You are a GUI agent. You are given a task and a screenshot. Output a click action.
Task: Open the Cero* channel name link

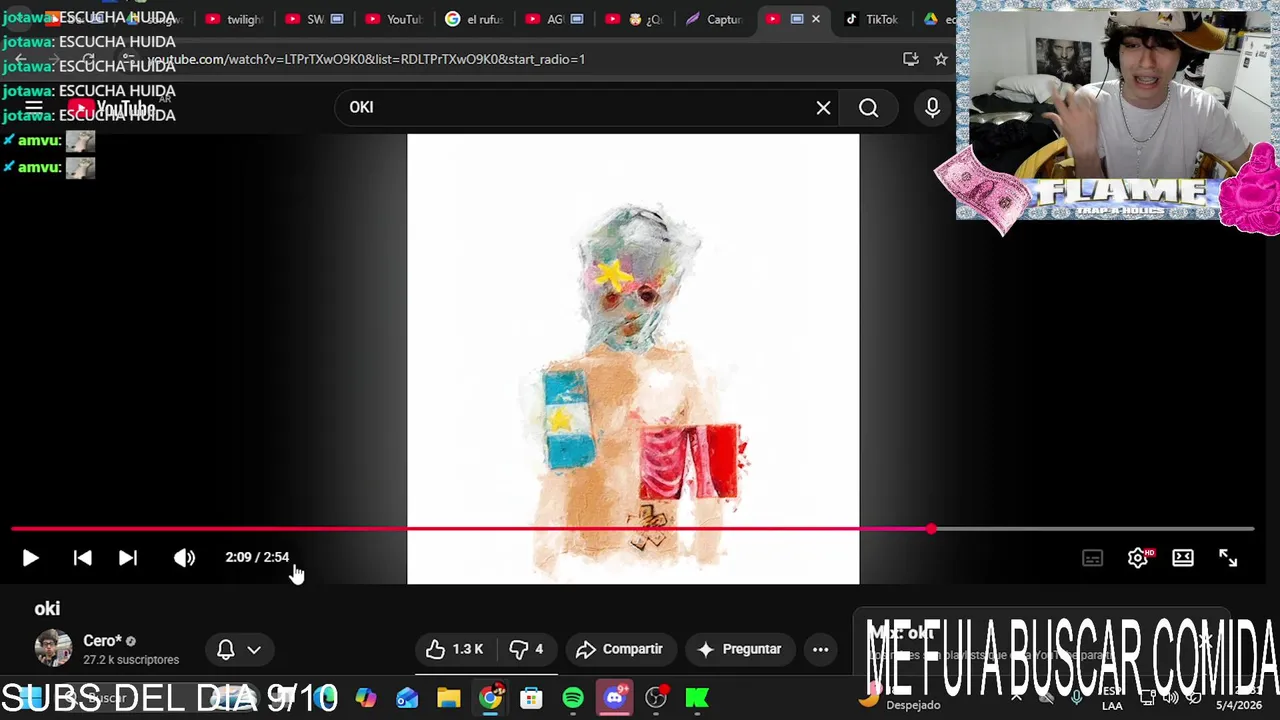102,641
